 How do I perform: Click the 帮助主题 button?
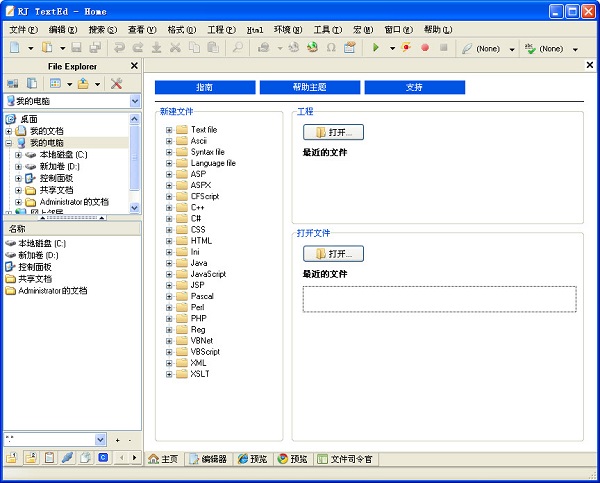click(309, 87)
